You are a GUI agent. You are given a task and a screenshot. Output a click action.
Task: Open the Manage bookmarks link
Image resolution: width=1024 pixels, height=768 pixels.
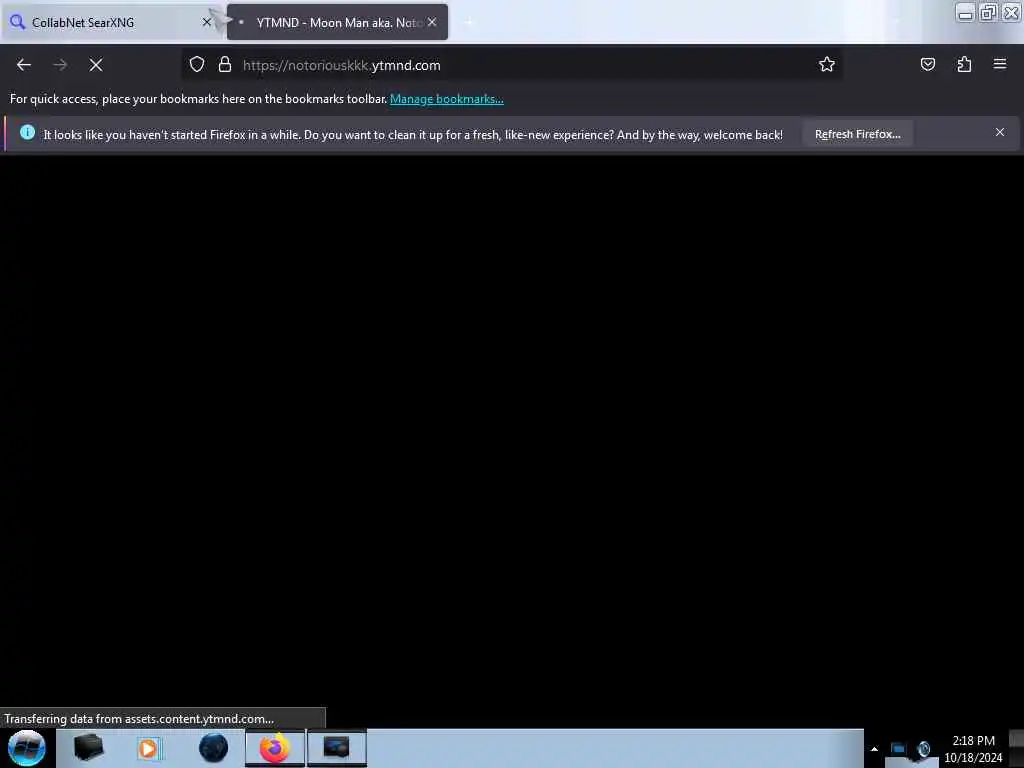coord(447,99)
